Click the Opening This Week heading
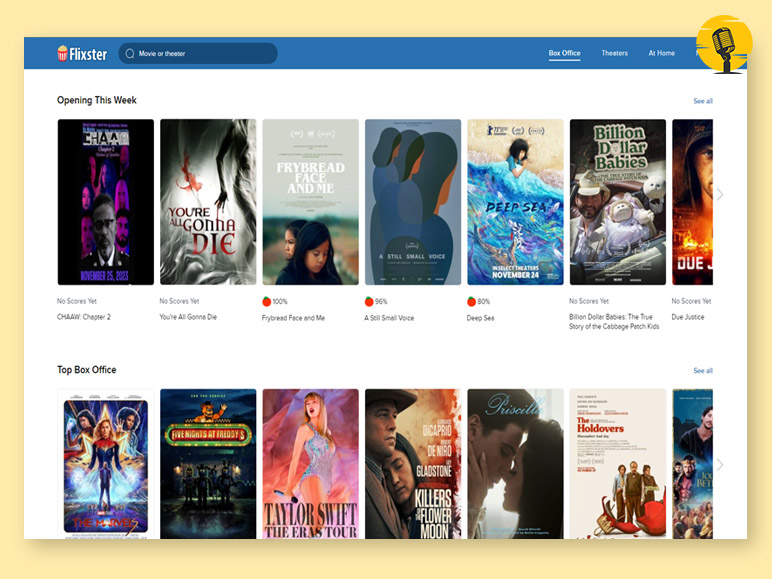The width and height of the screenshot is (772, 579). (97, 100)
